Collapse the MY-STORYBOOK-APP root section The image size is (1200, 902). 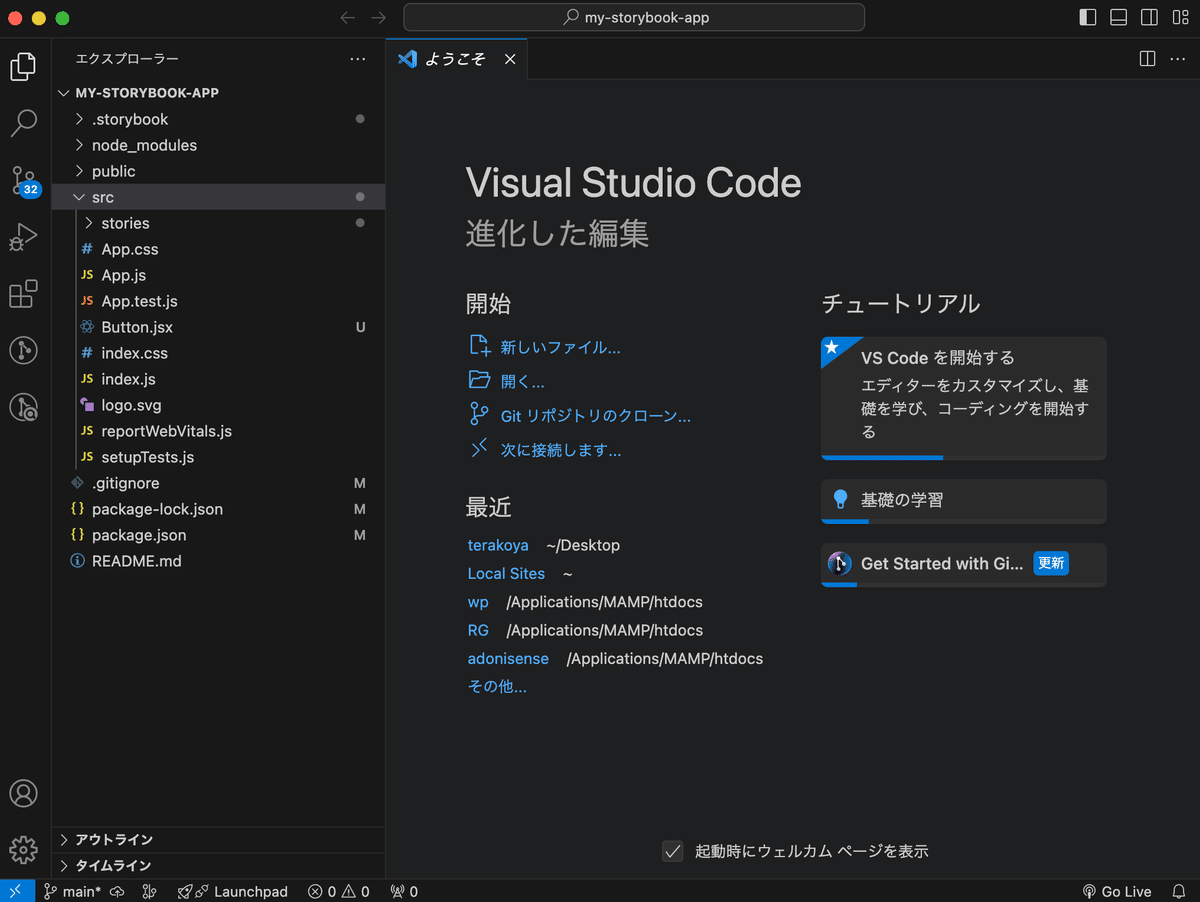pos(218,93)
